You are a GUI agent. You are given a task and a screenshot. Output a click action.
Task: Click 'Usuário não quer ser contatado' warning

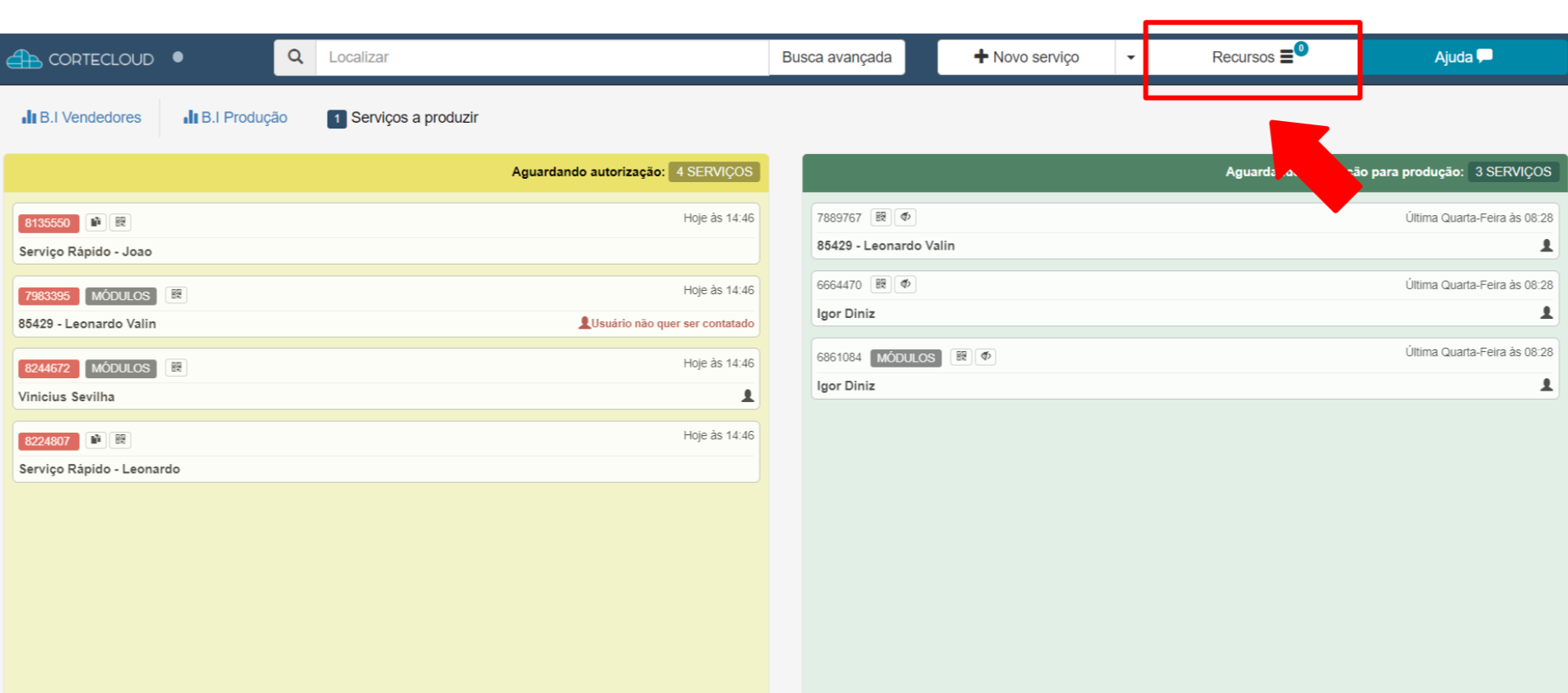click(672, 323)
